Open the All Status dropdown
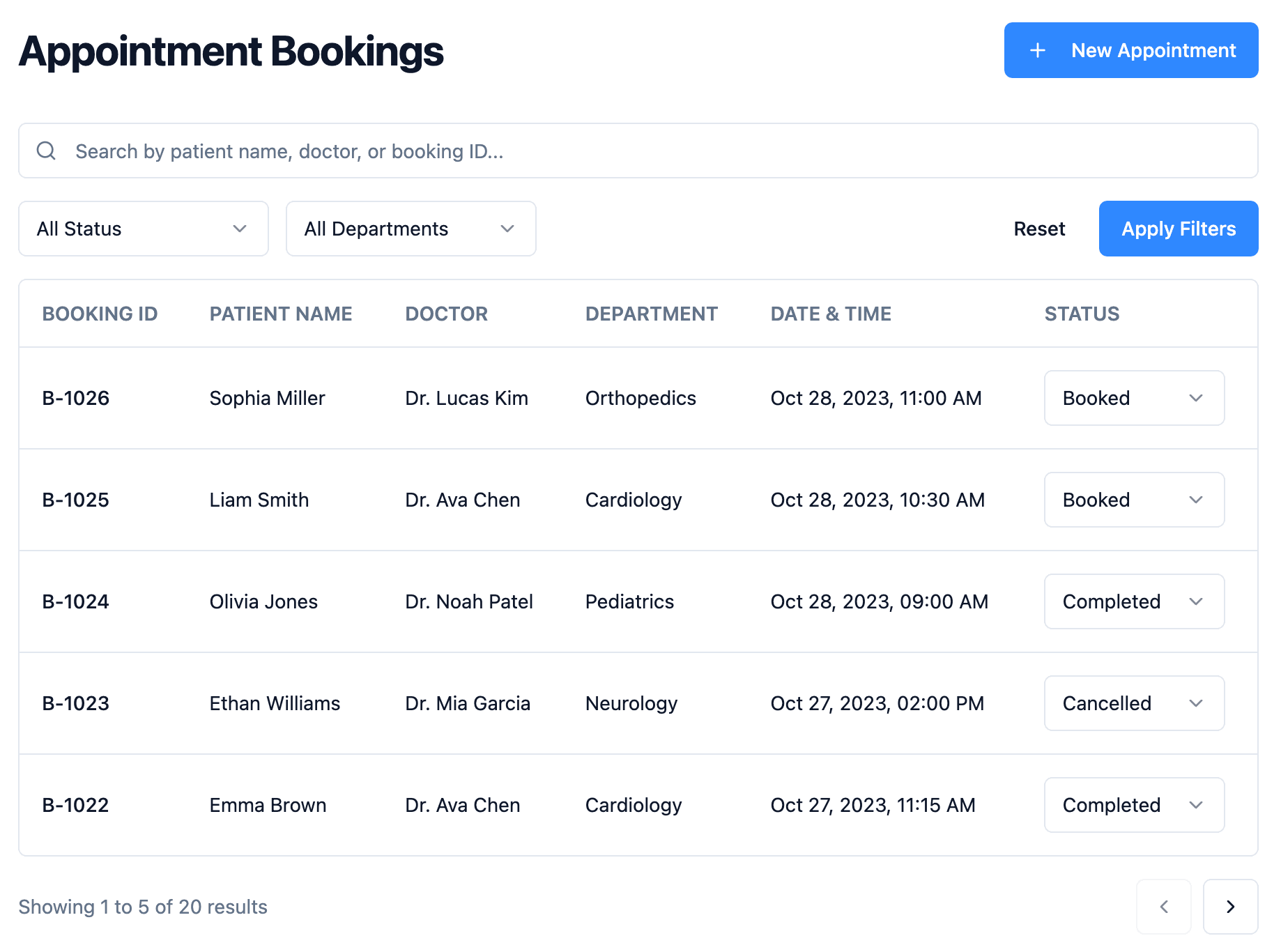 143,229
